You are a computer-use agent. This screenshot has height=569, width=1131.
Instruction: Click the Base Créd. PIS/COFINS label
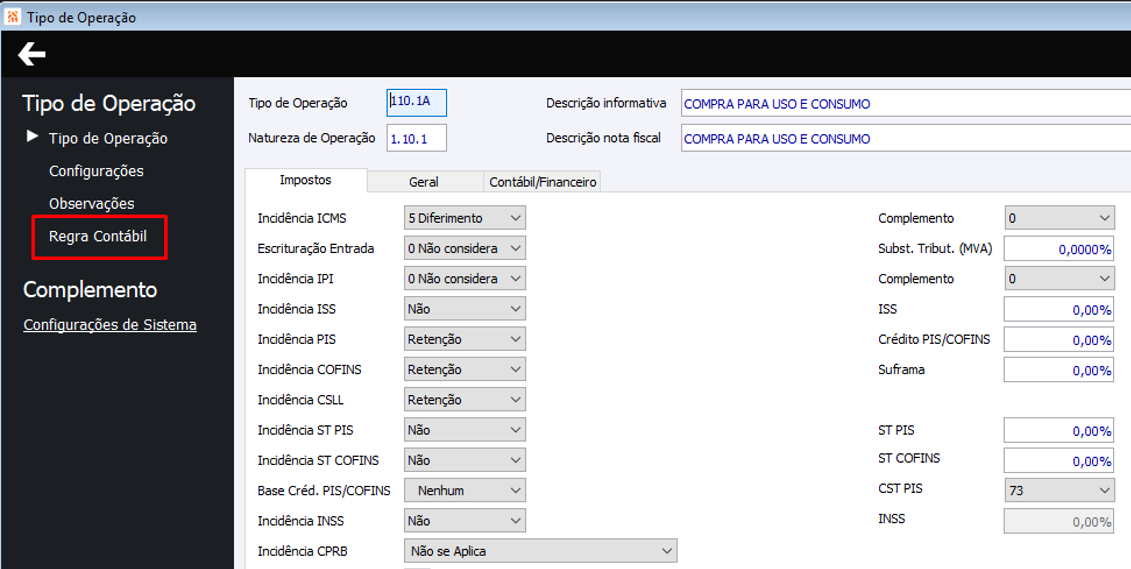[x=324, y=490]
